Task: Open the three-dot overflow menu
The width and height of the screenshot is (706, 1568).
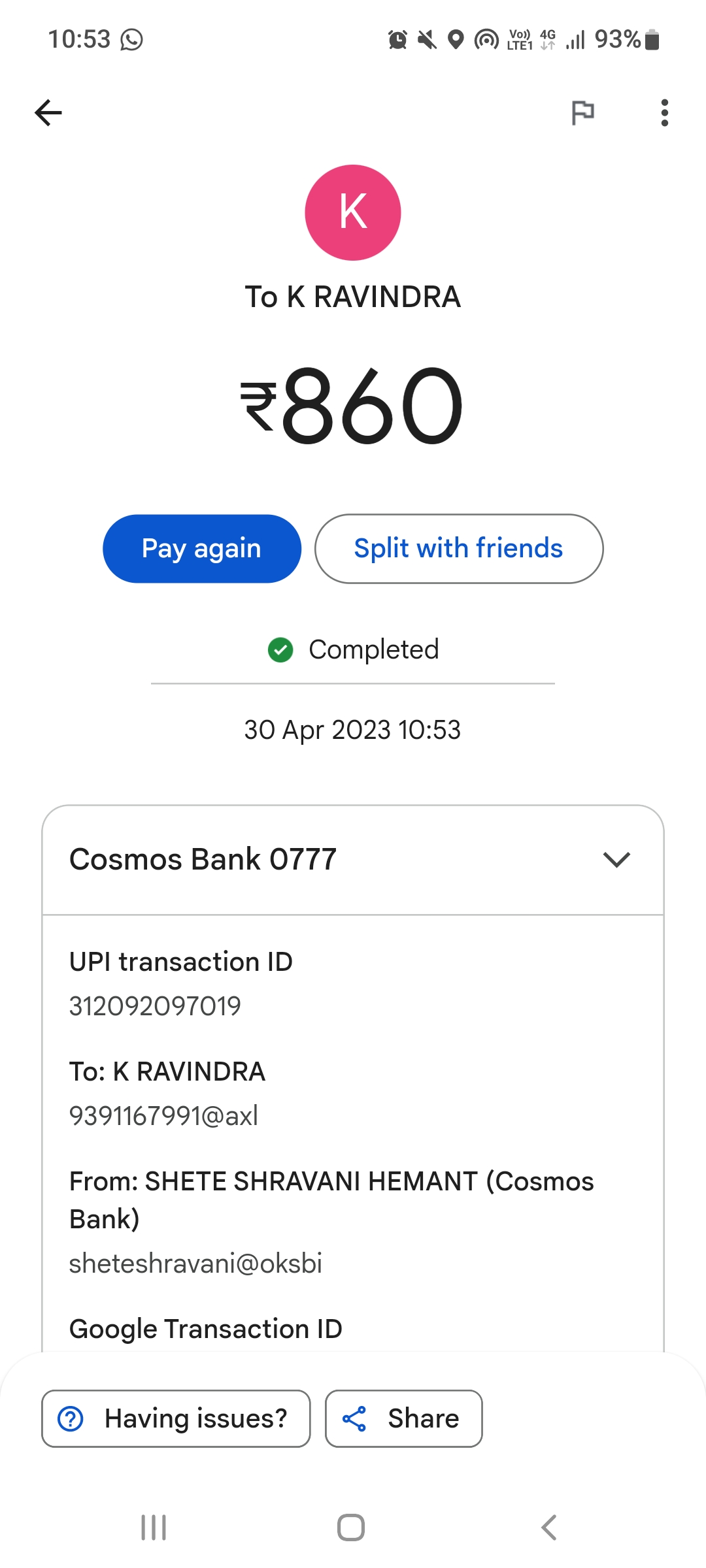Action: tap(664, 112)
